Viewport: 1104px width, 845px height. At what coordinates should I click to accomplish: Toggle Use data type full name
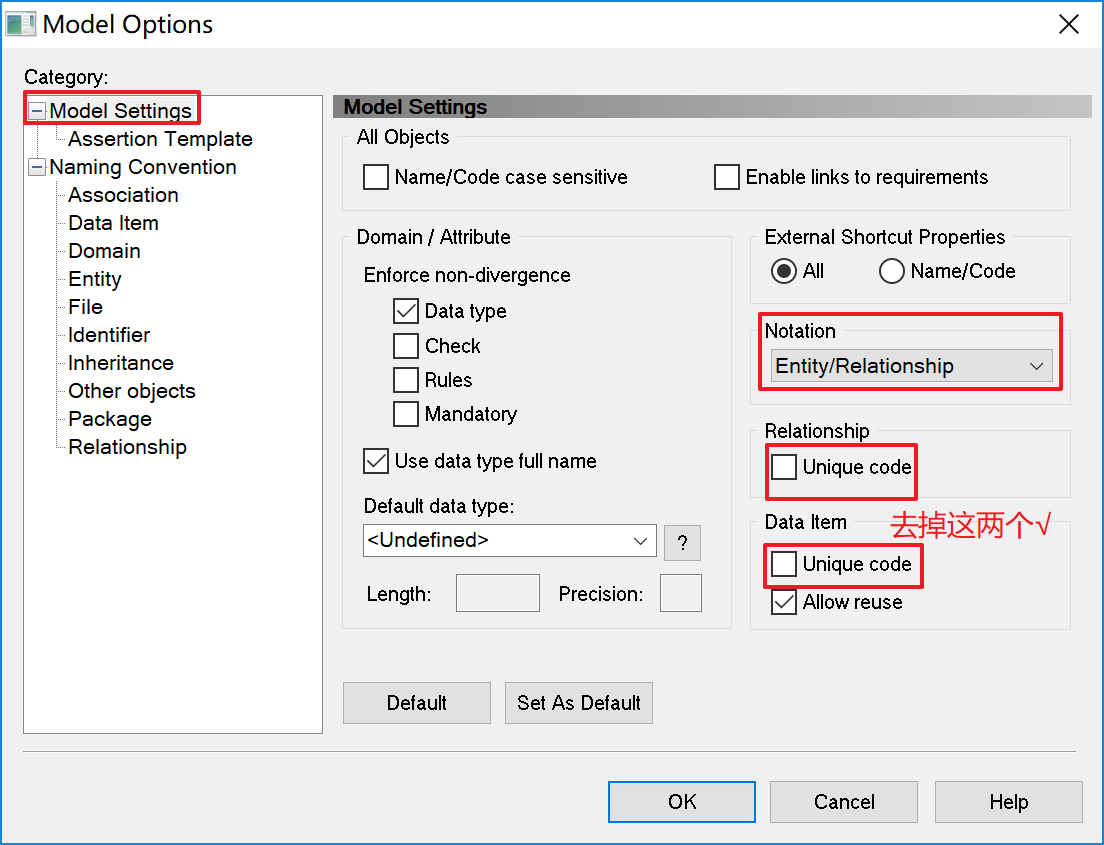(x=376, y=461)
